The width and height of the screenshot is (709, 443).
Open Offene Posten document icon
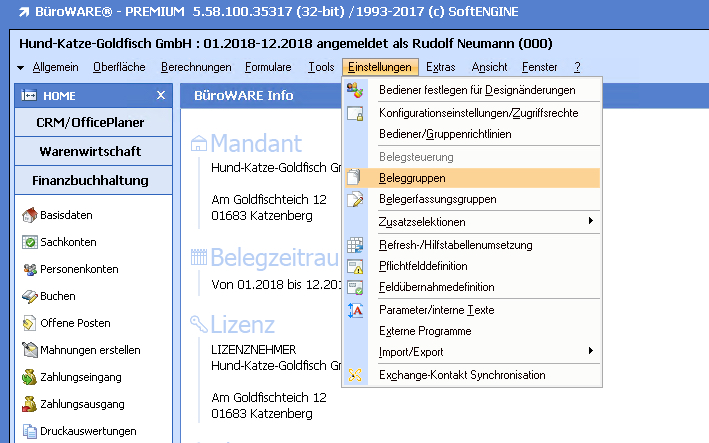pyautogui.click(x=29, y=323)
